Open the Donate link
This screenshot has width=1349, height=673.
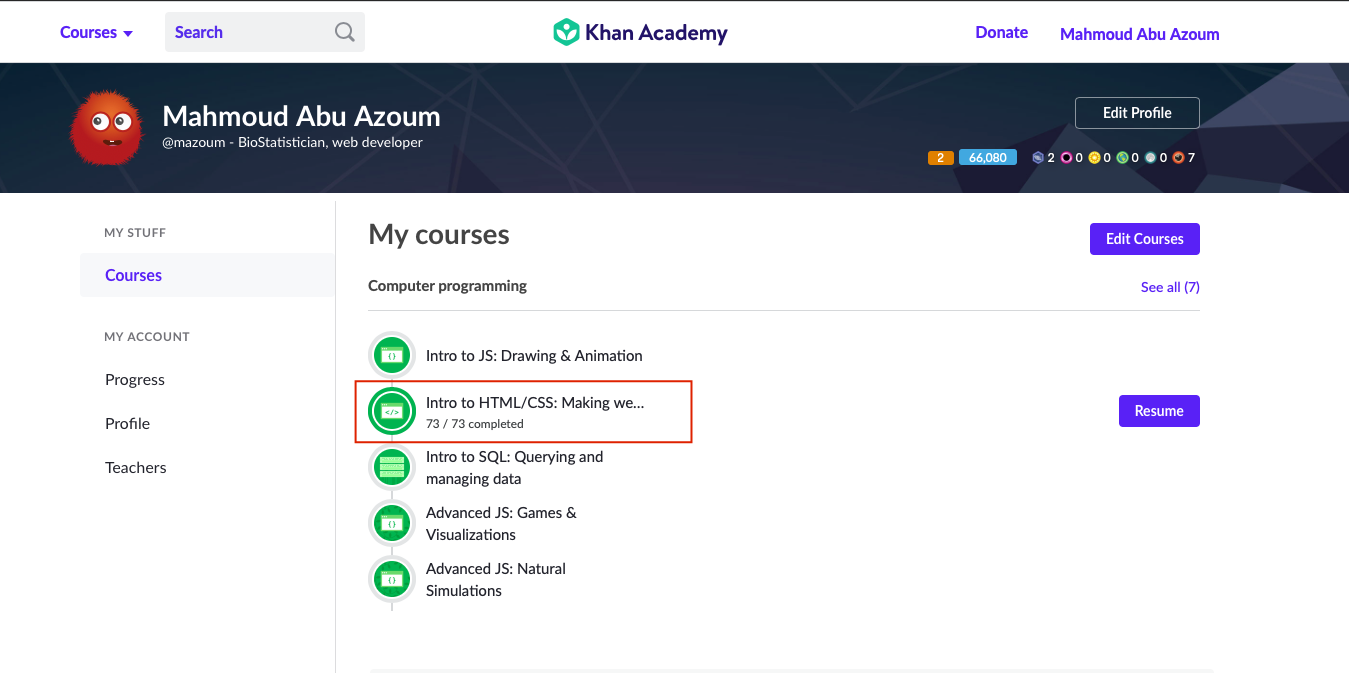pos(1001,32)
